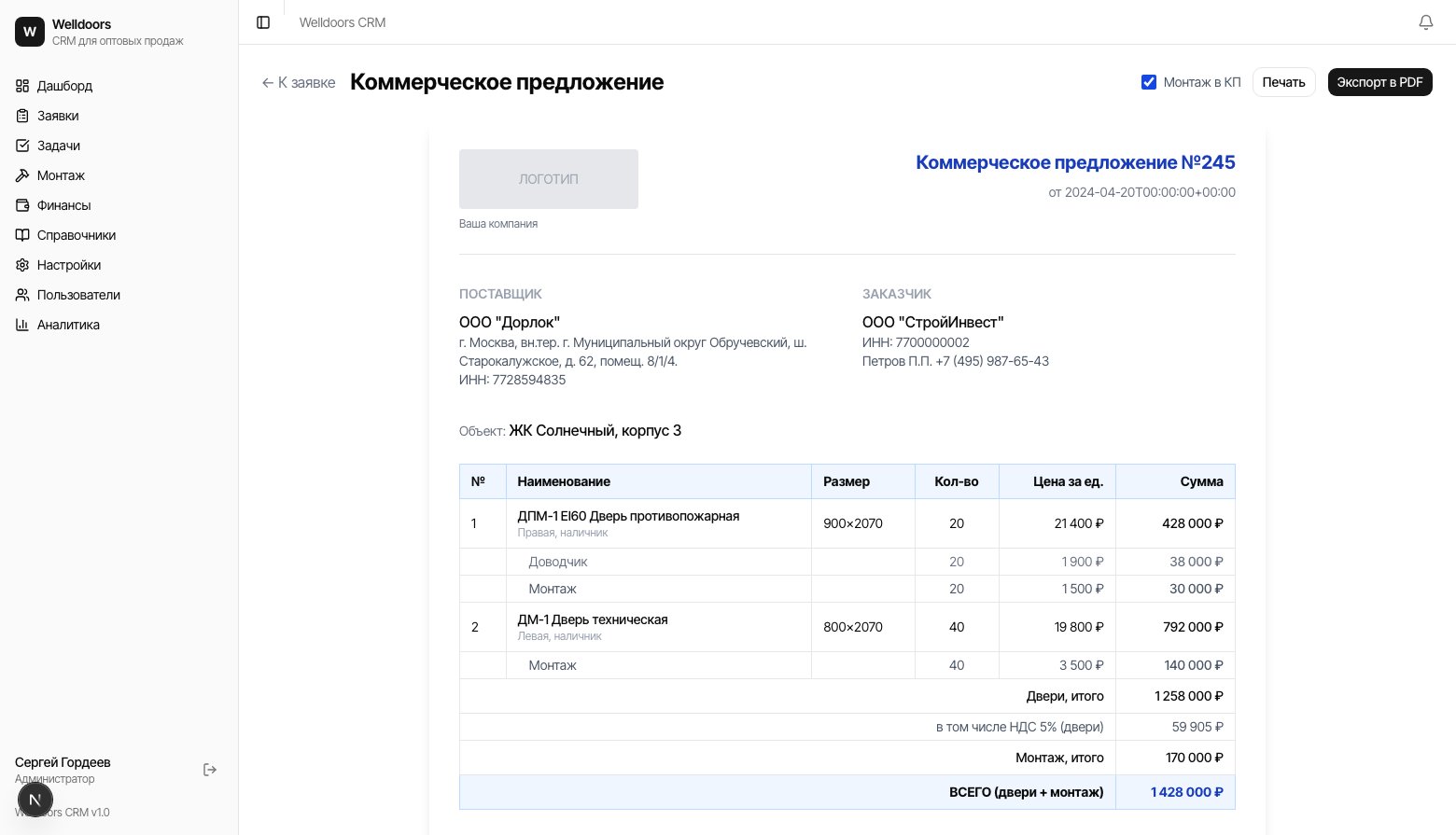Go to Заявки section
The width and height of the screenshot is (1456, 835).
[119, 116]
